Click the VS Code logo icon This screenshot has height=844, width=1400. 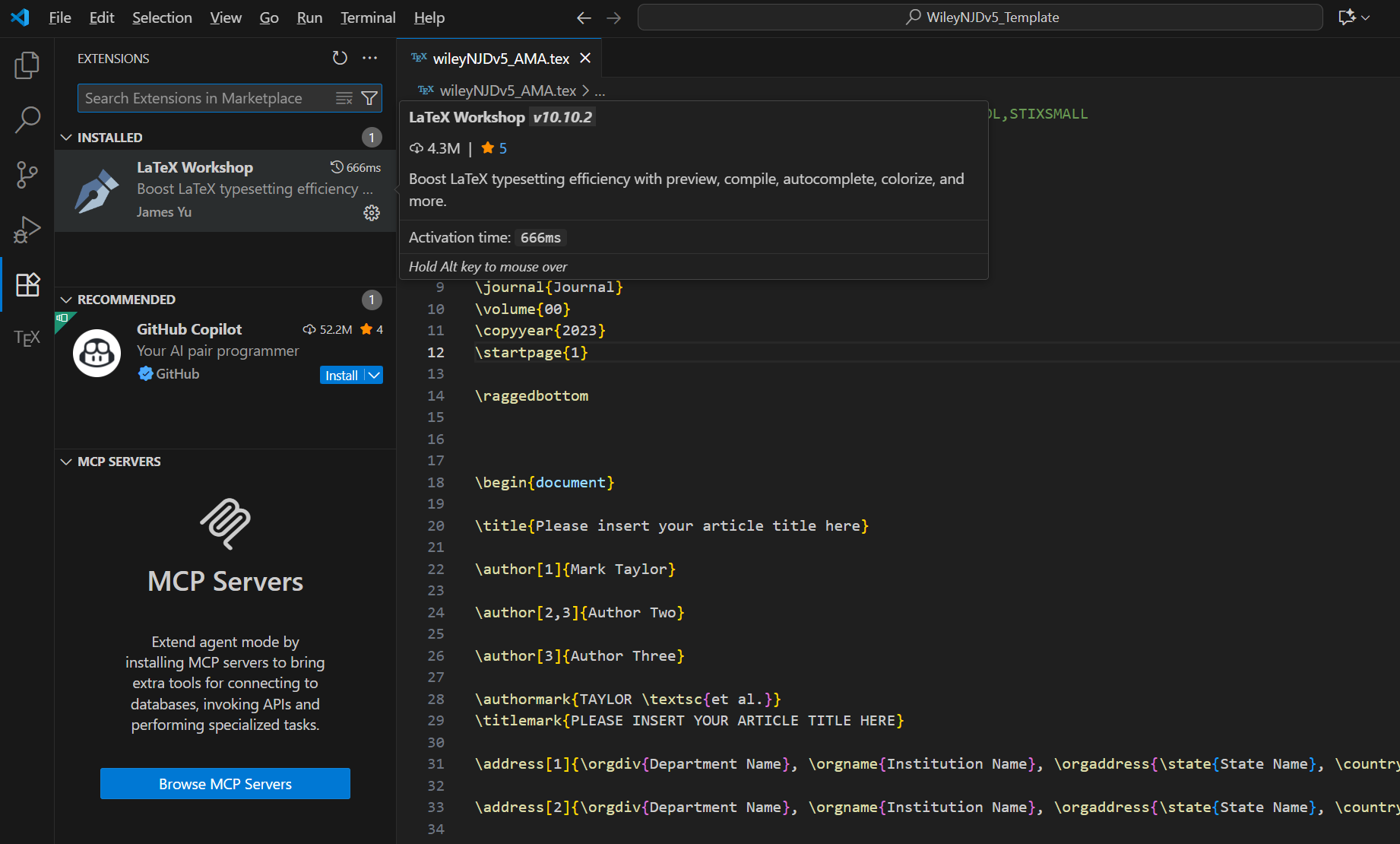pyautogui.click(x=21, y=17)
